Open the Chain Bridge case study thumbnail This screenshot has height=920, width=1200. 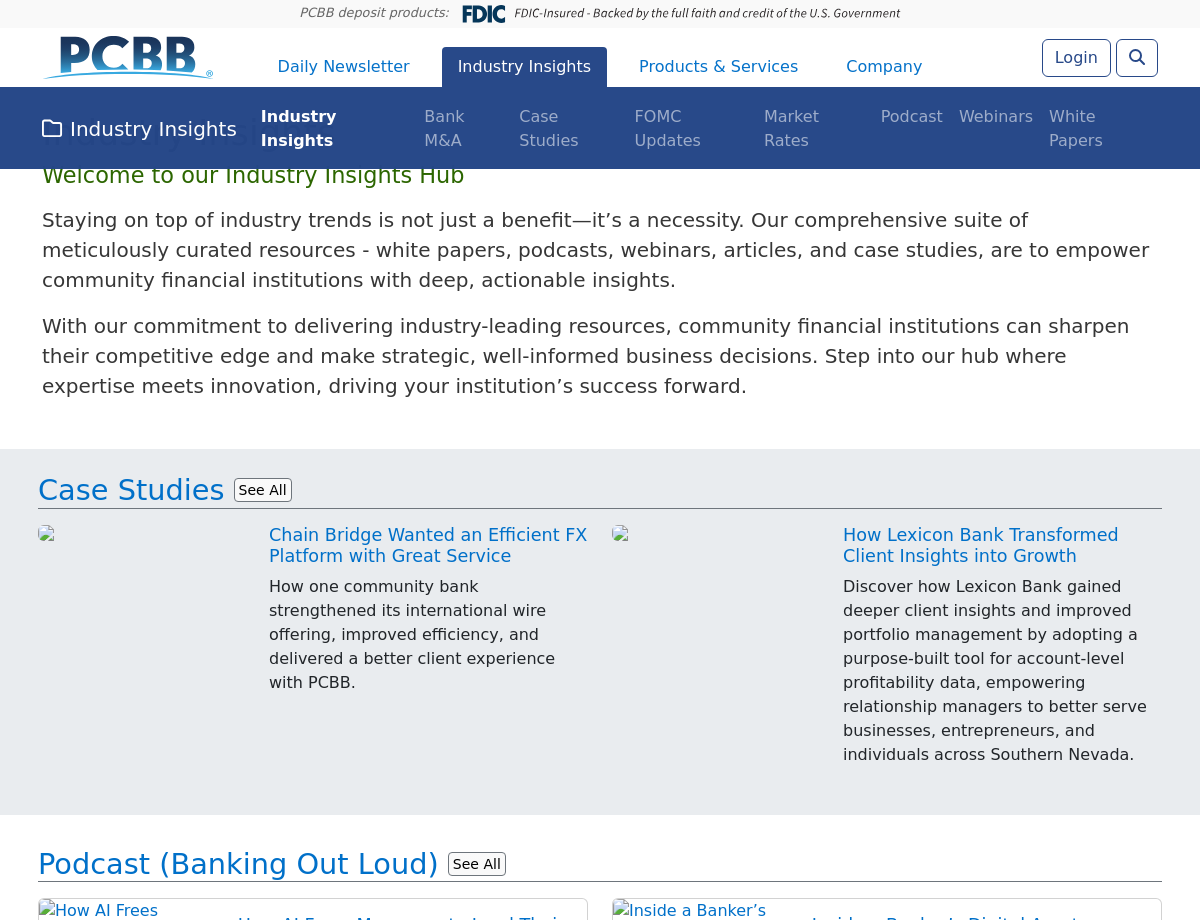click(x=46, y=533)
